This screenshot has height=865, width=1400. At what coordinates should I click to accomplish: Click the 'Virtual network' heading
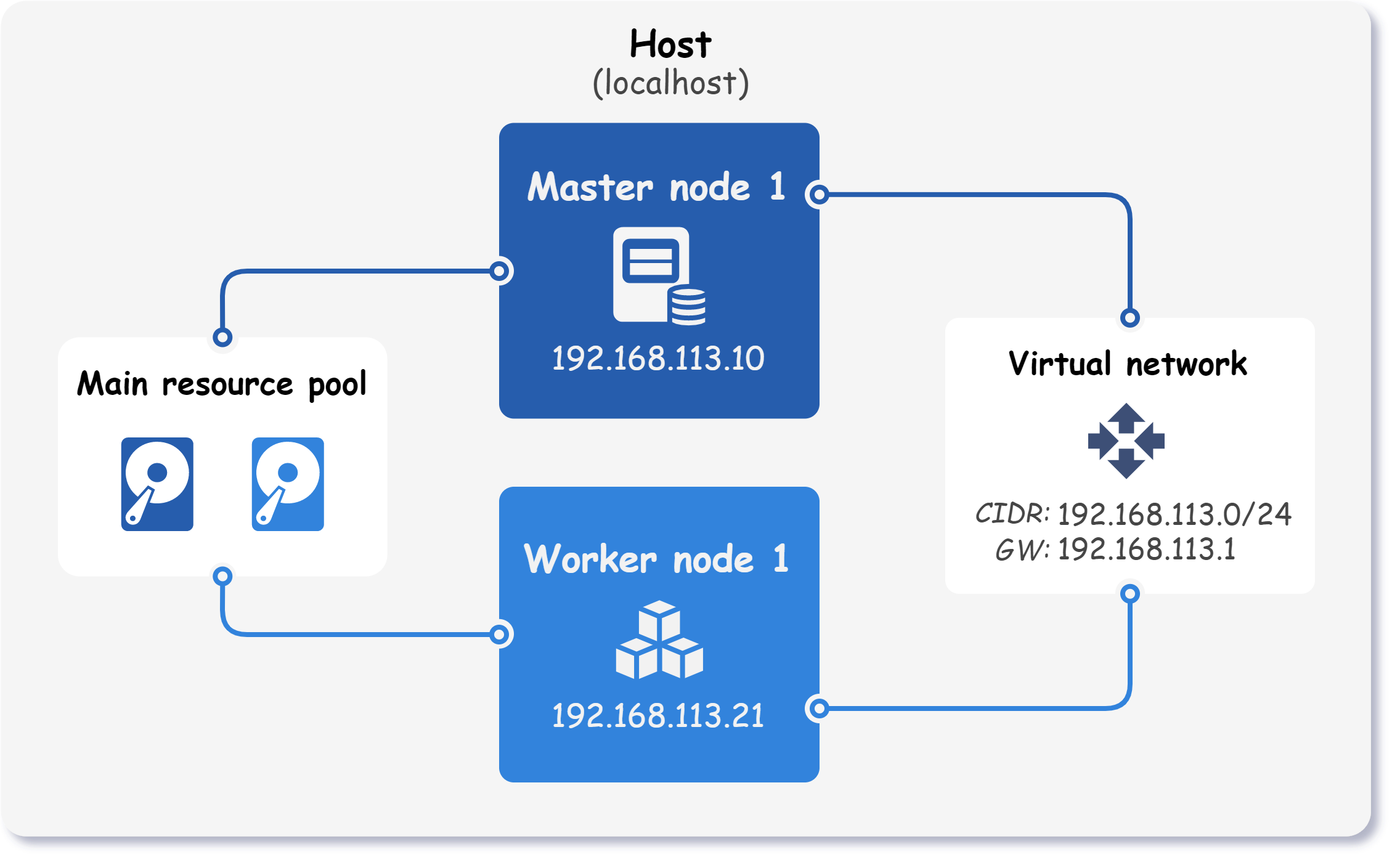[x=1128, y=363]
